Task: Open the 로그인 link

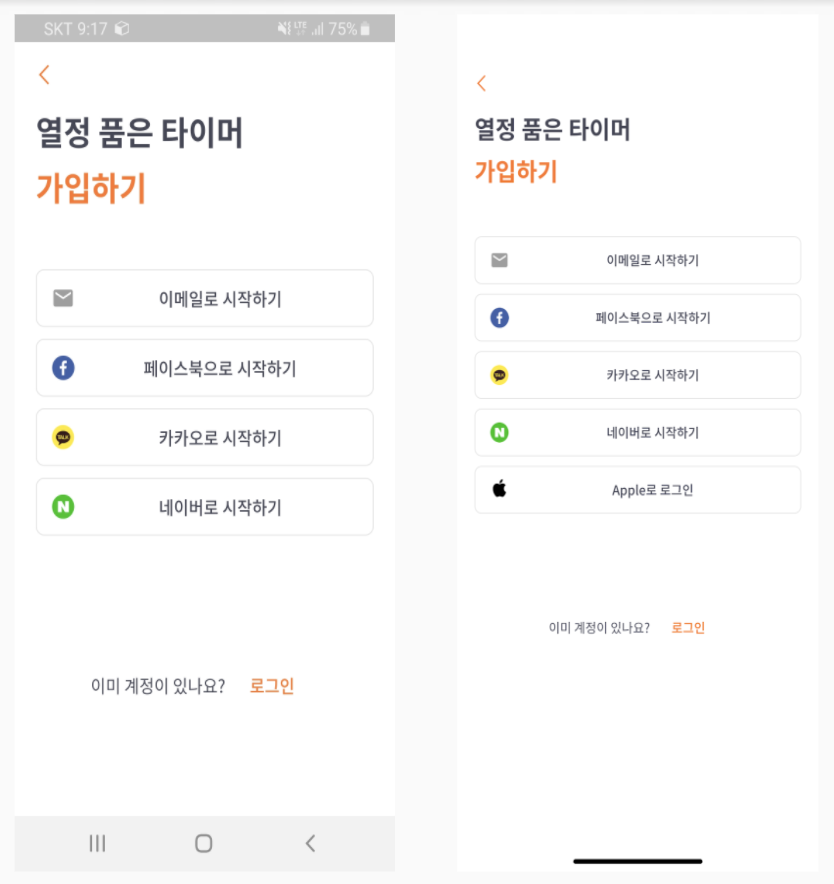Action: tap(270, 685)
